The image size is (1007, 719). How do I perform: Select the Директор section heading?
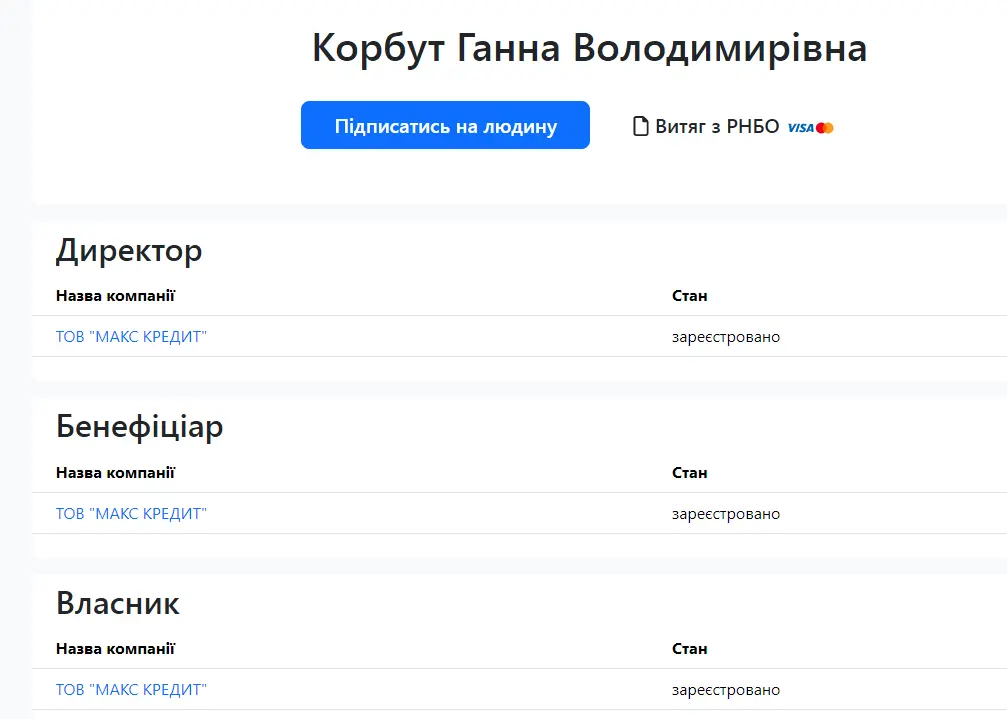[129, 251]
